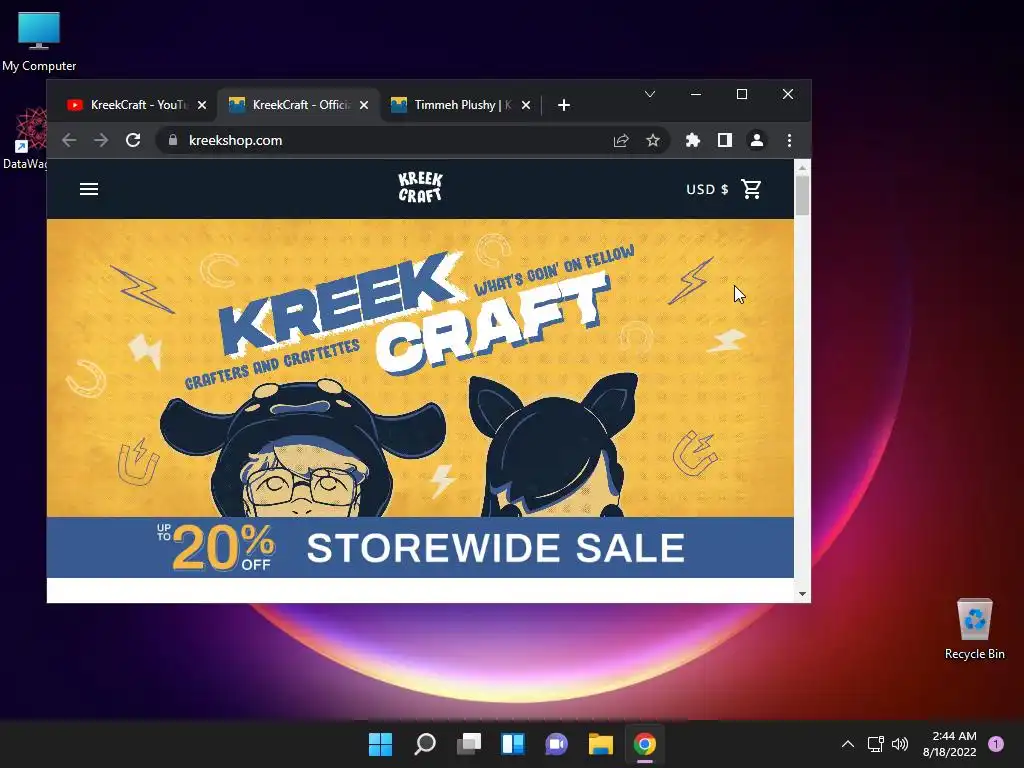
Task: Open the notification badge in tray
Action: pos(996,744)
